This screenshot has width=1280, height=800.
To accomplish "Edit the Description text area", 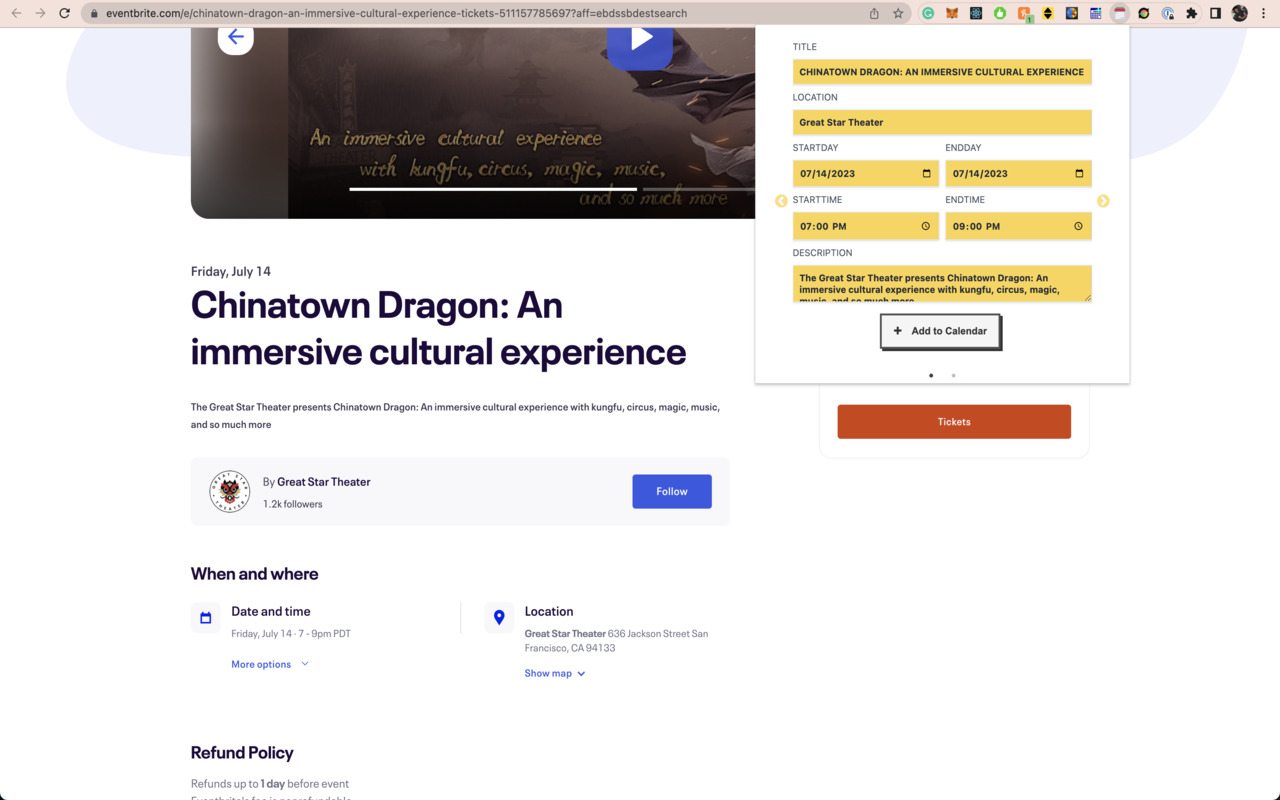I will [942, 283].
